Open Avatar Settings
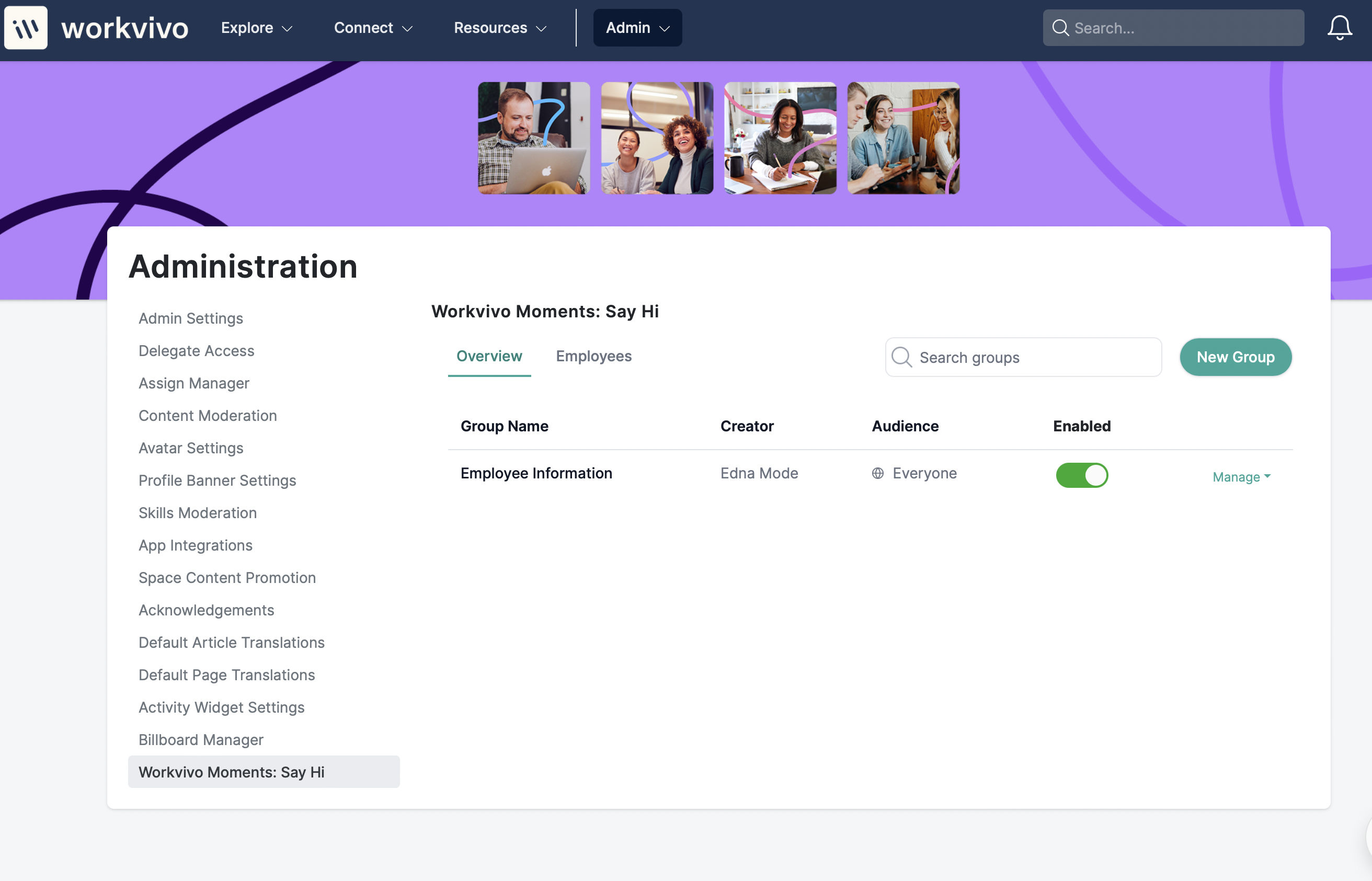The width and height of the screenshot is (1372, 881). point(191,448)
